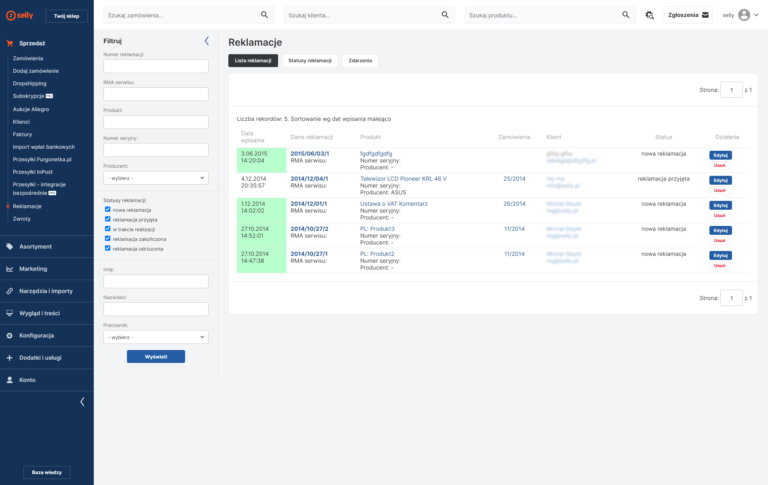Open the settings gear icon in header

point(650,16)
